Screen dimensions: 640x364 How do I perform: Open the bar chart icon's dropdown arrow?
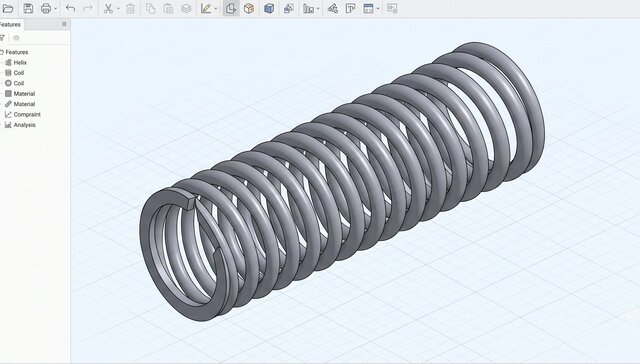pos(318,9)
